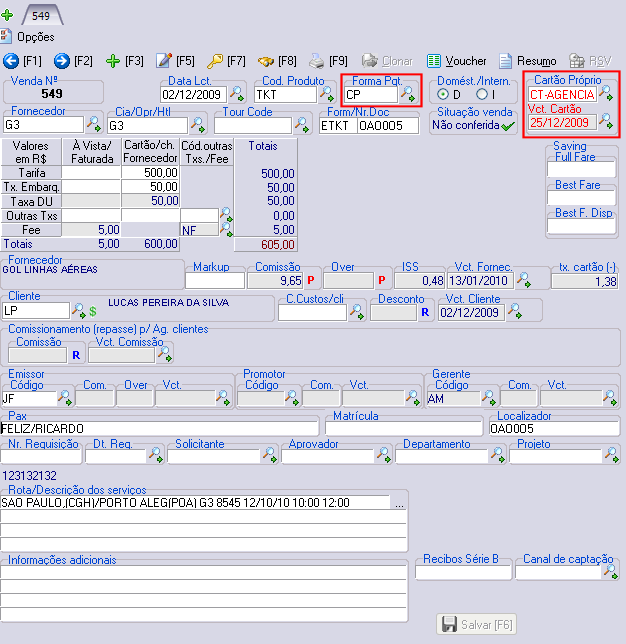
Task: Click the green dollar sign beside Cliente
Action: pos(93,312)
